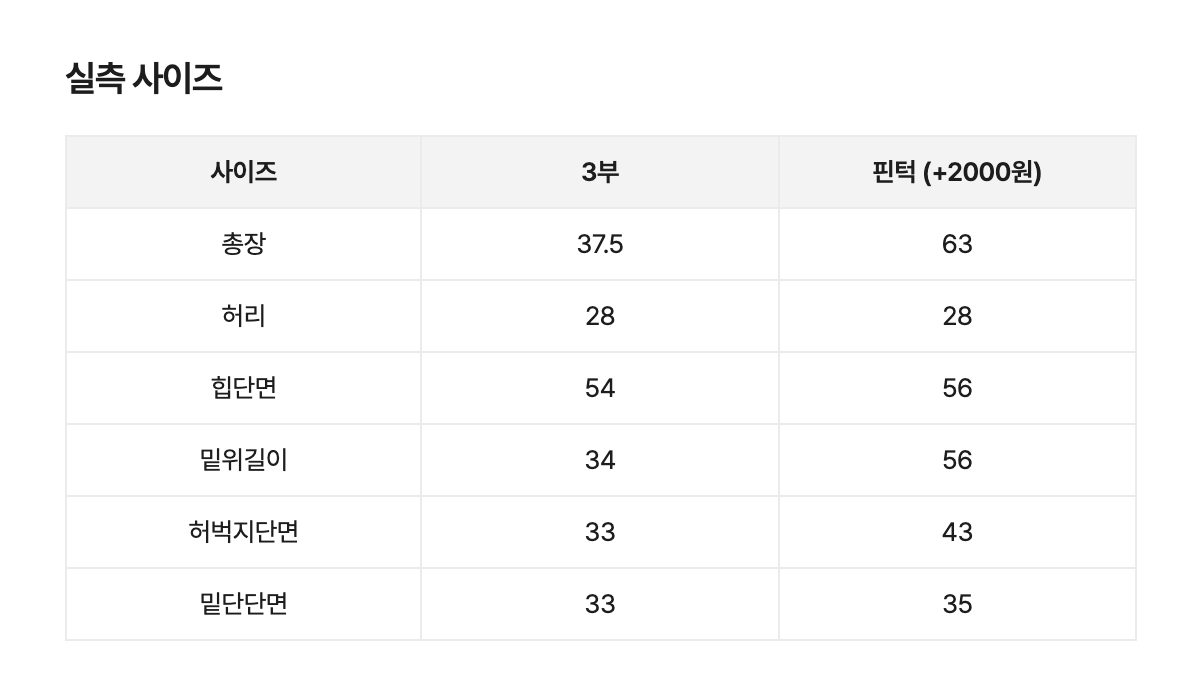Select the 힙단면 row label
Image resolution: width=1200 pixels, height=688 pixels.
click(243, 388)
